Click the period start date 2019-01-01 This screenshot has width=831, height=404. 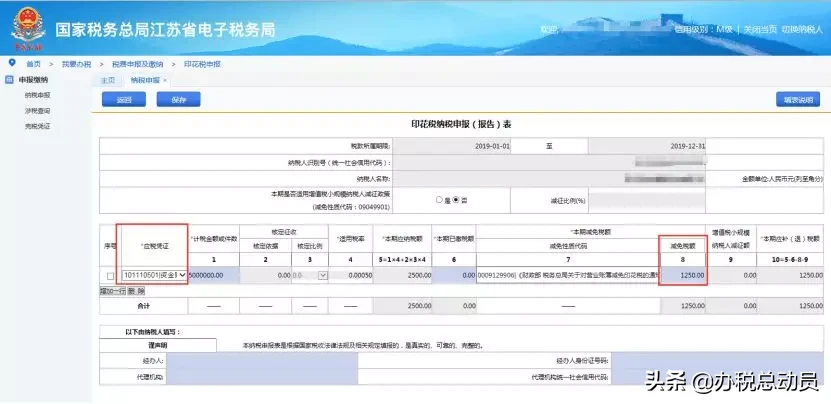[492, 146]
